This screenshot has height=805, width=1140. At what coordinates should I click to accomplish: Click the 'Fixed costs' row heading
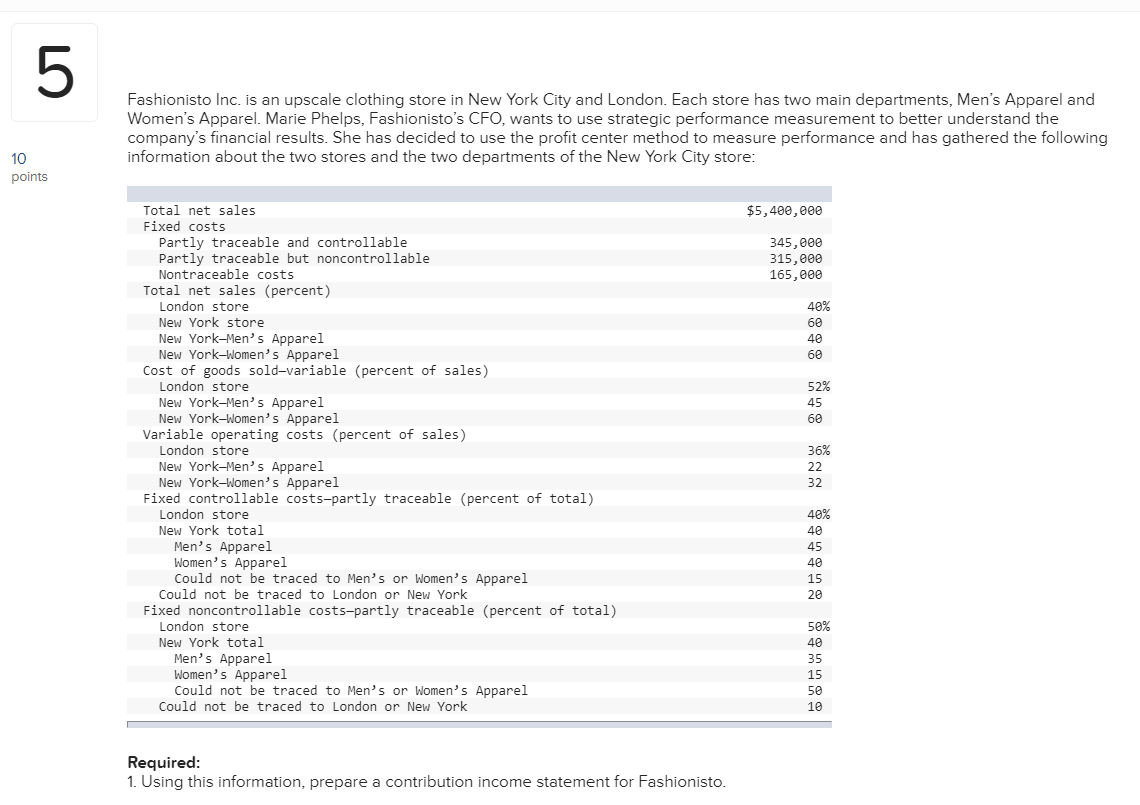[x=184, y=227]
